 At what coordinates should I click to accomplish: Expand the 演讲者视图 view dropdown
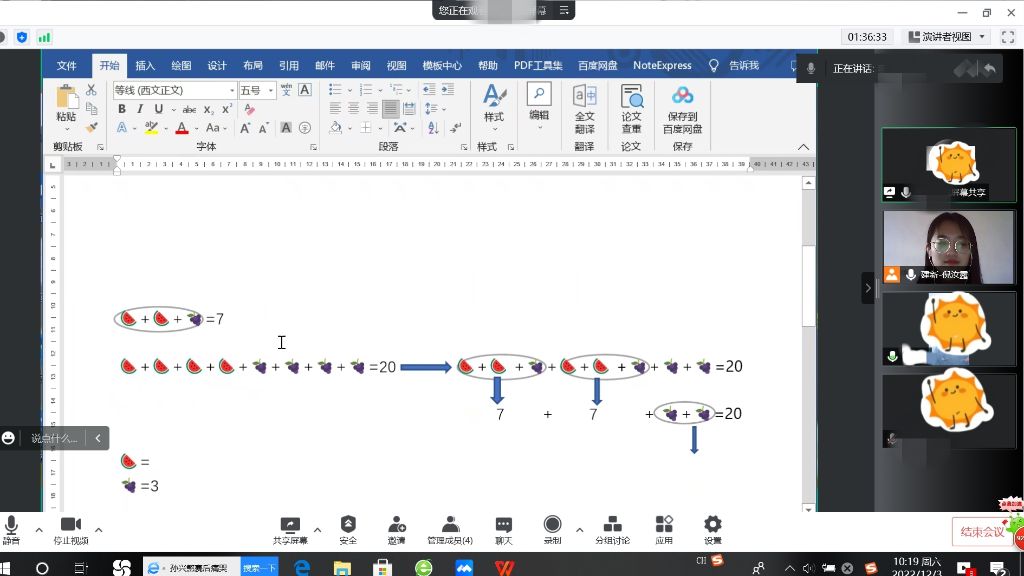(x=982, y=37)
